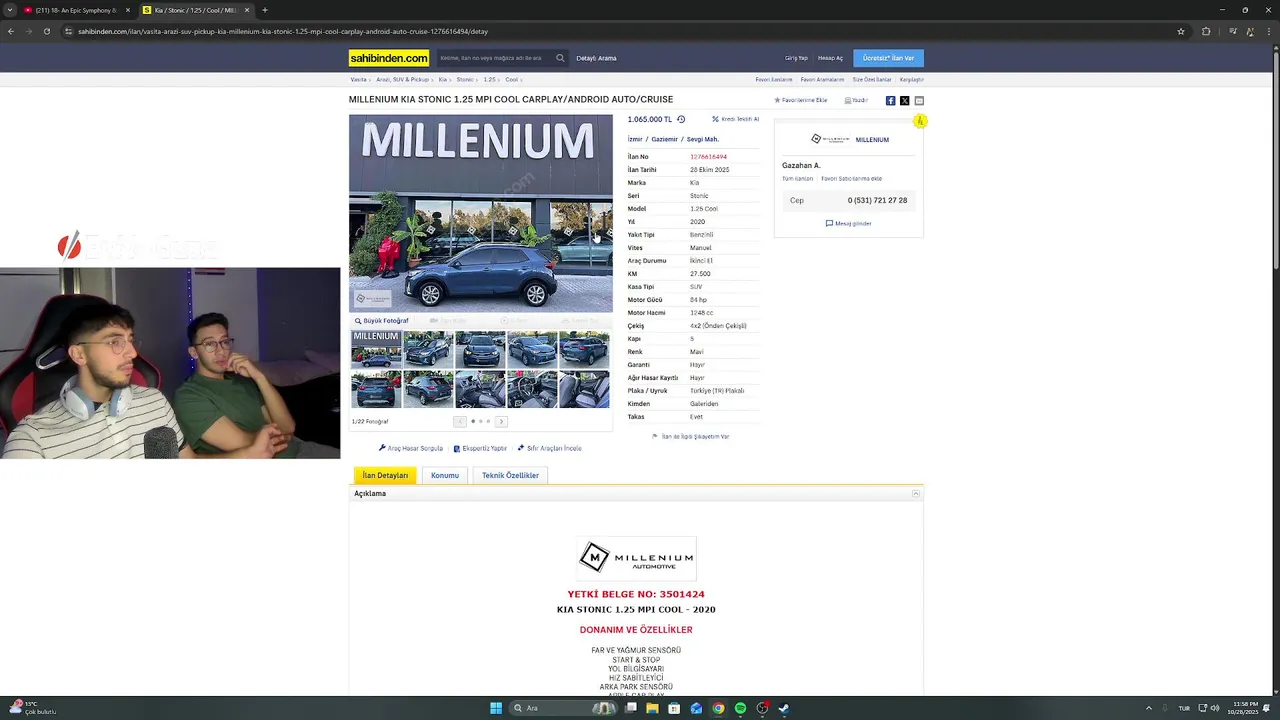Click Stonic breadcrumb
The image size is (1280, 720).
pyautogui.click(x=465, y=79)
